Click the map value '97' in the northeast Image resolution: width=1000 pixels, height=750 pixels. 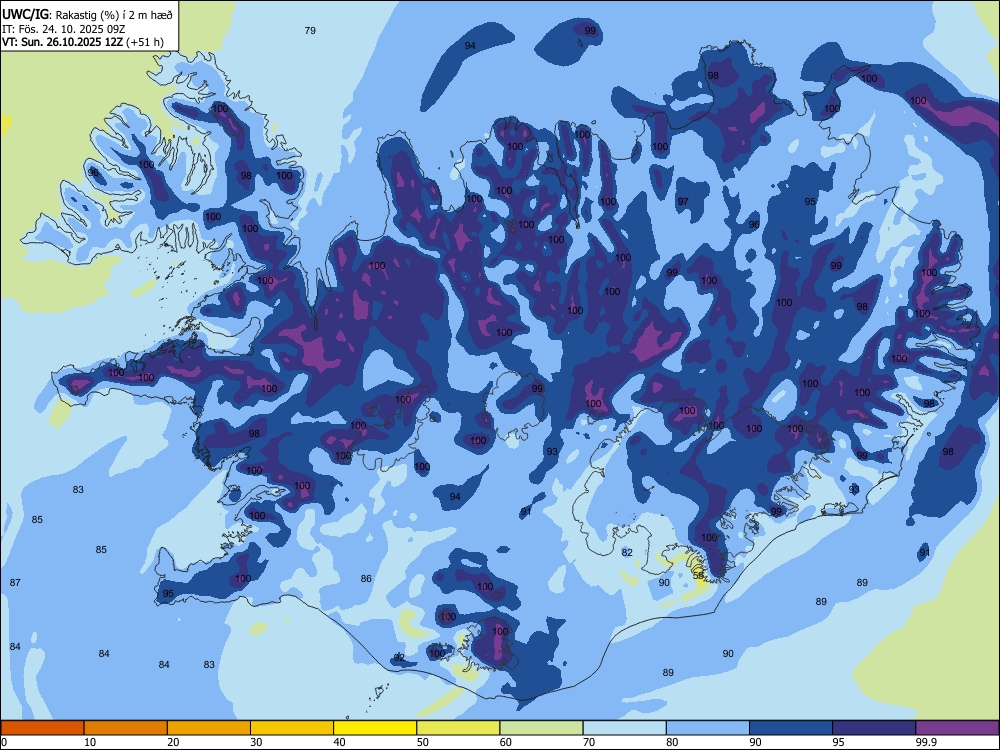pyautogui.click(x=683, y=201)
